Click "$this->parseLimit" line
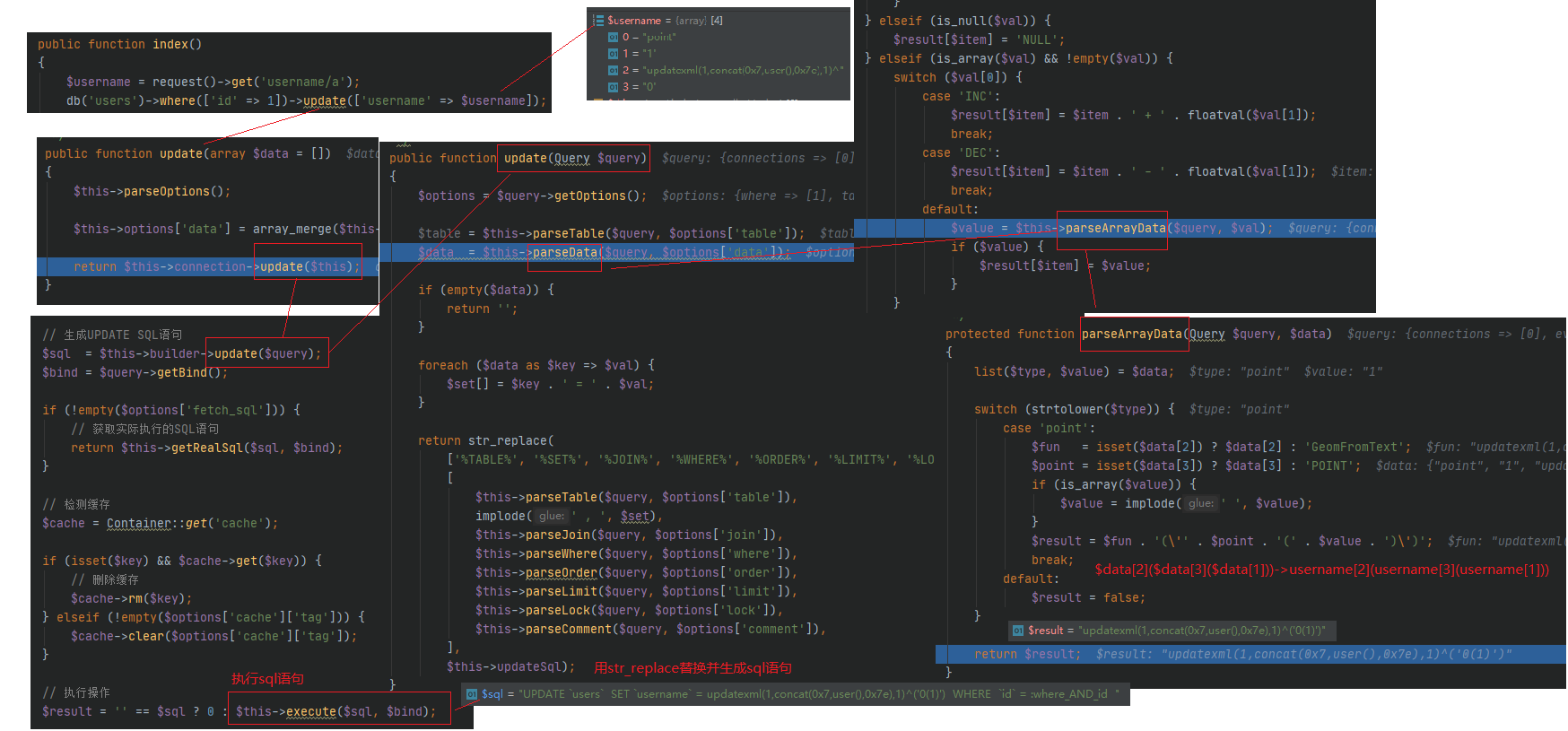This screenshot has height=731, width=1568. (636, 591)
